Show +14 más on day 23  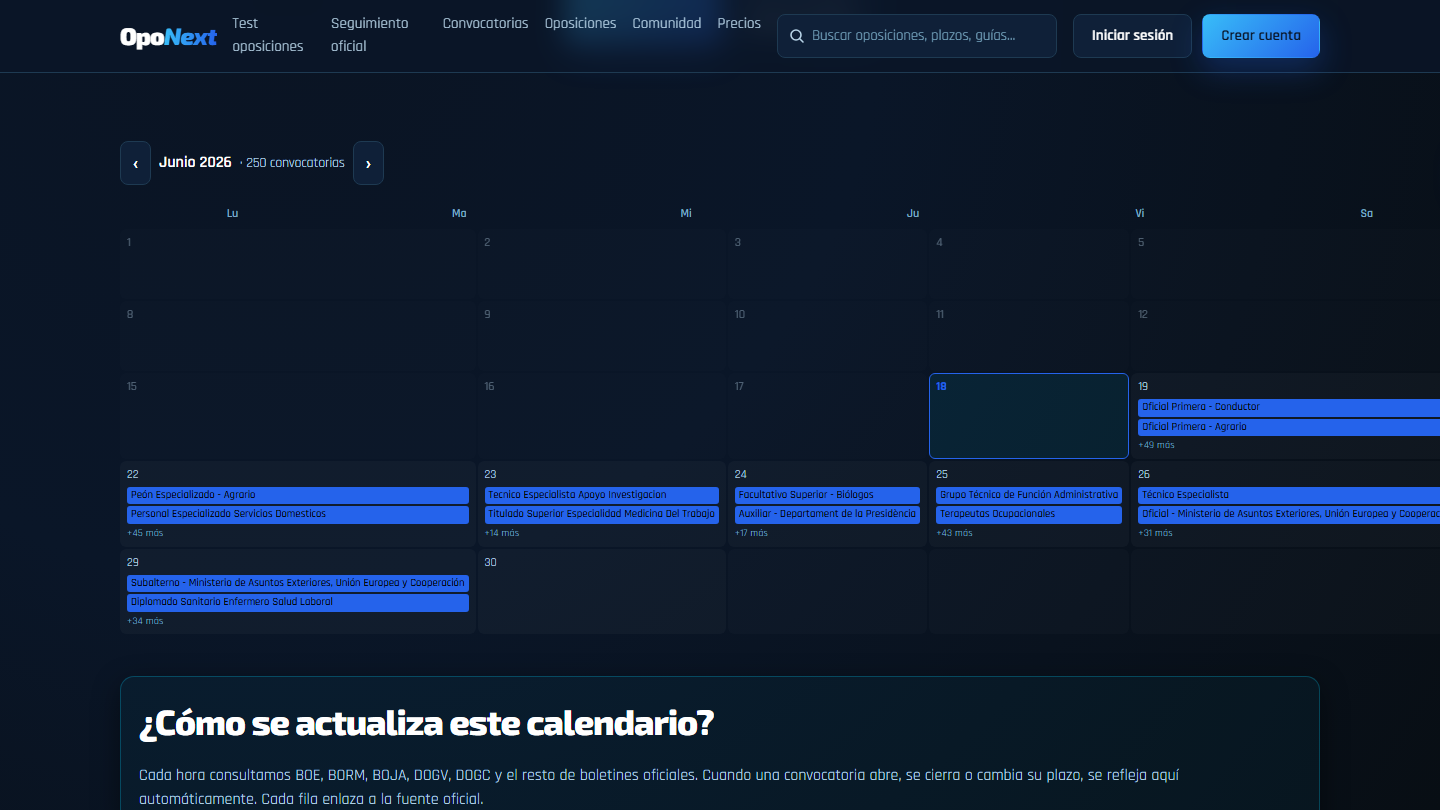(x=502, y=533)
